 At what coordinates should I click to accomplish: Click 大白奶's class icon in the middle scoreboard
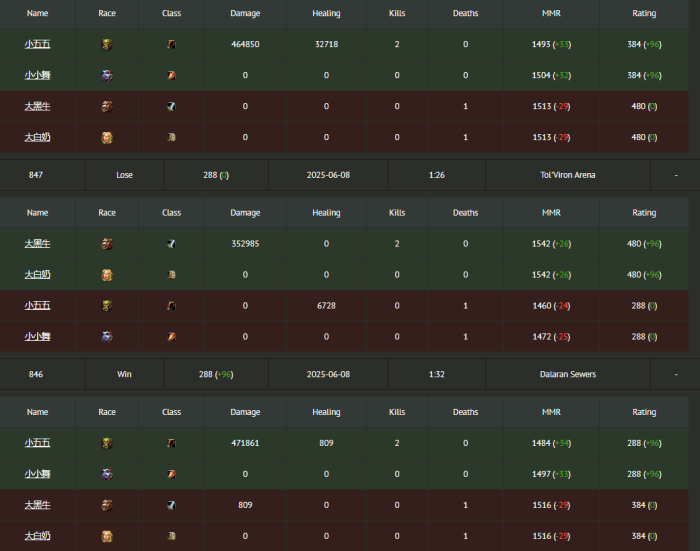[x=171, y=274]
